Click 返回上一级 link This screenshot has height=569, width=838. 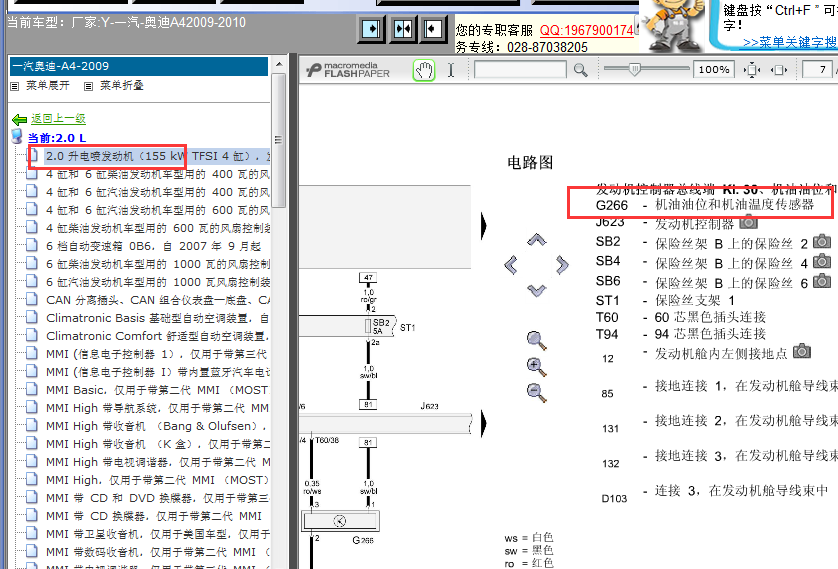pos(58,119)
